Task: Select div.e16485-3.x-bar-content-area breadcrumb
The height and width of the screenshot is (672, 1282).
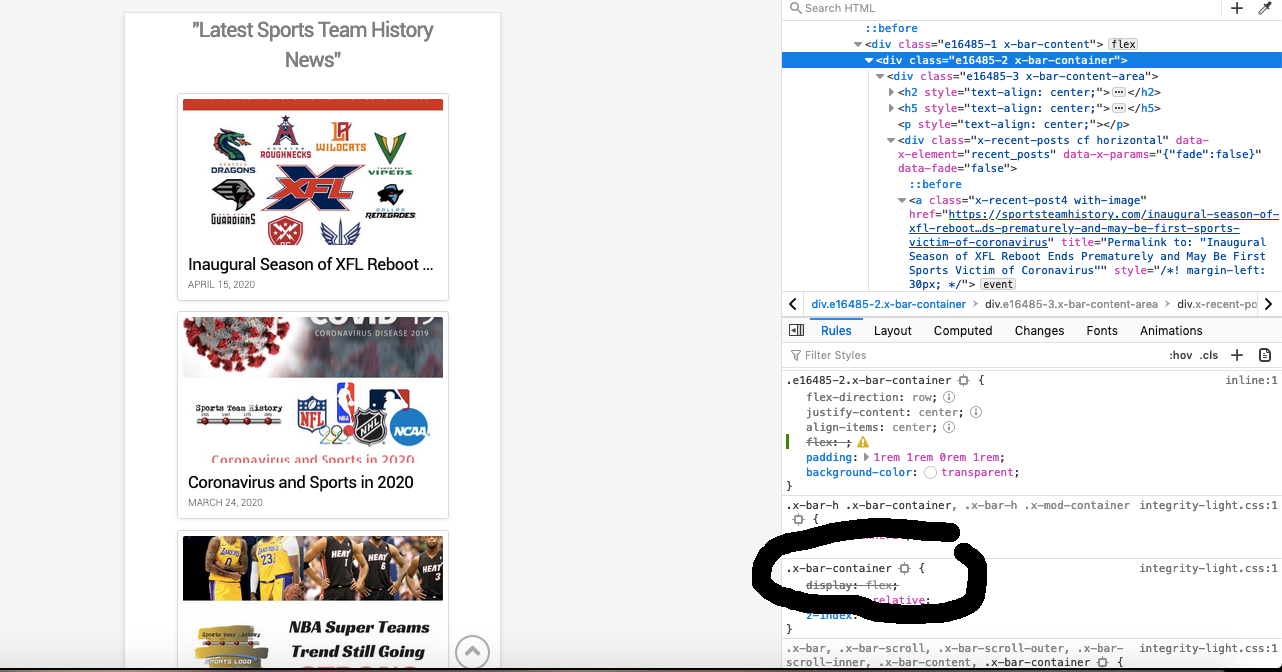Action: tap(1071, 304)
